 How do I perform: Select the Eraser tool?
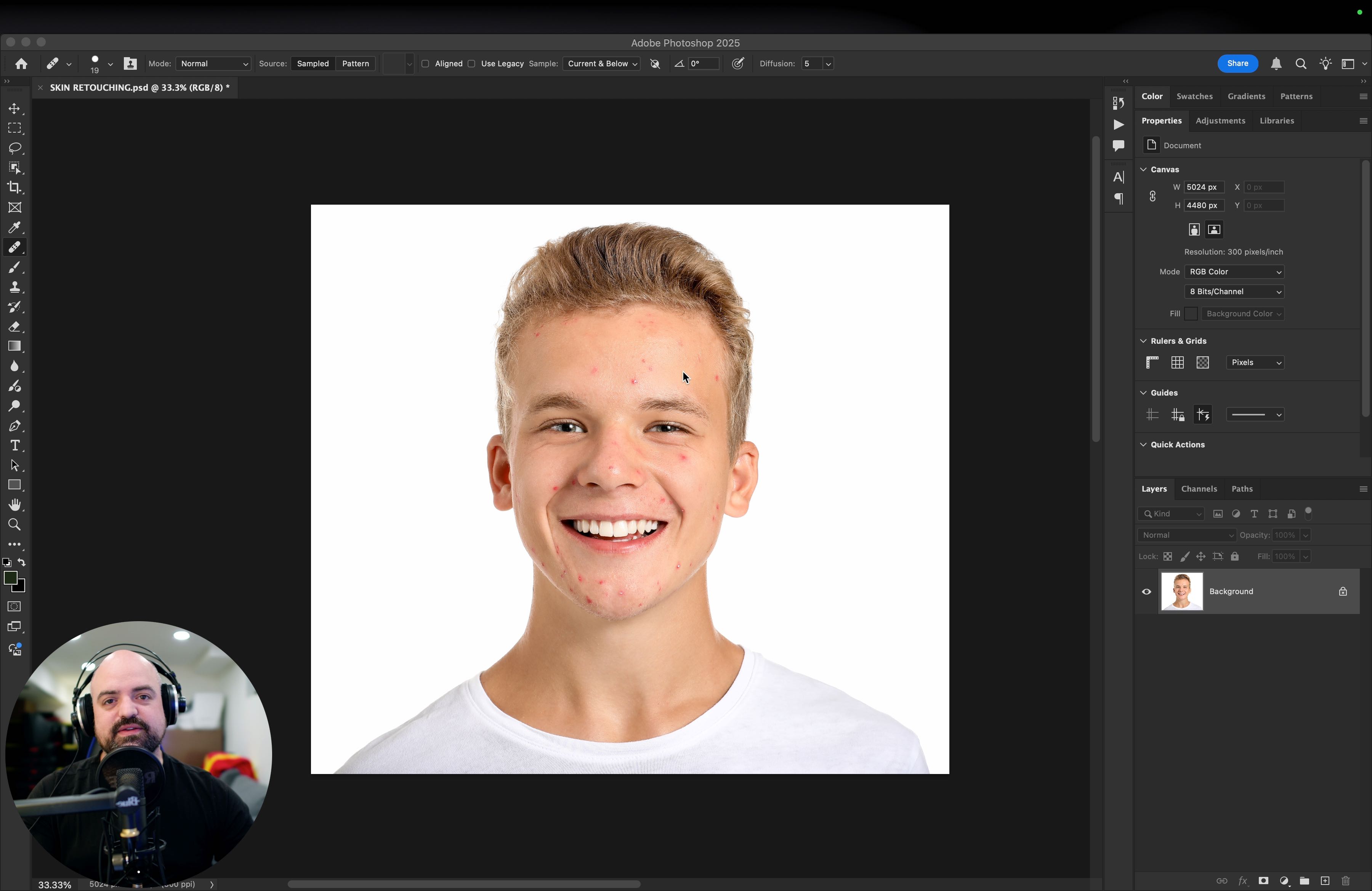14,327
